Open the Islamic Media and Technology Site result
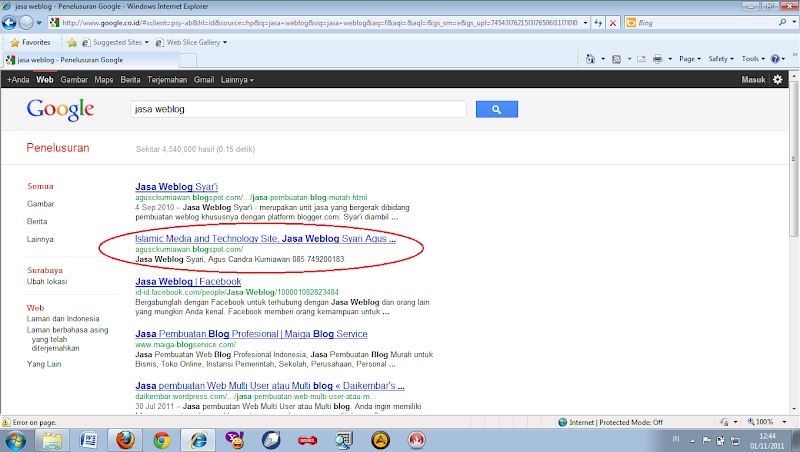This screenshot has height=452, width=800. 265,239
